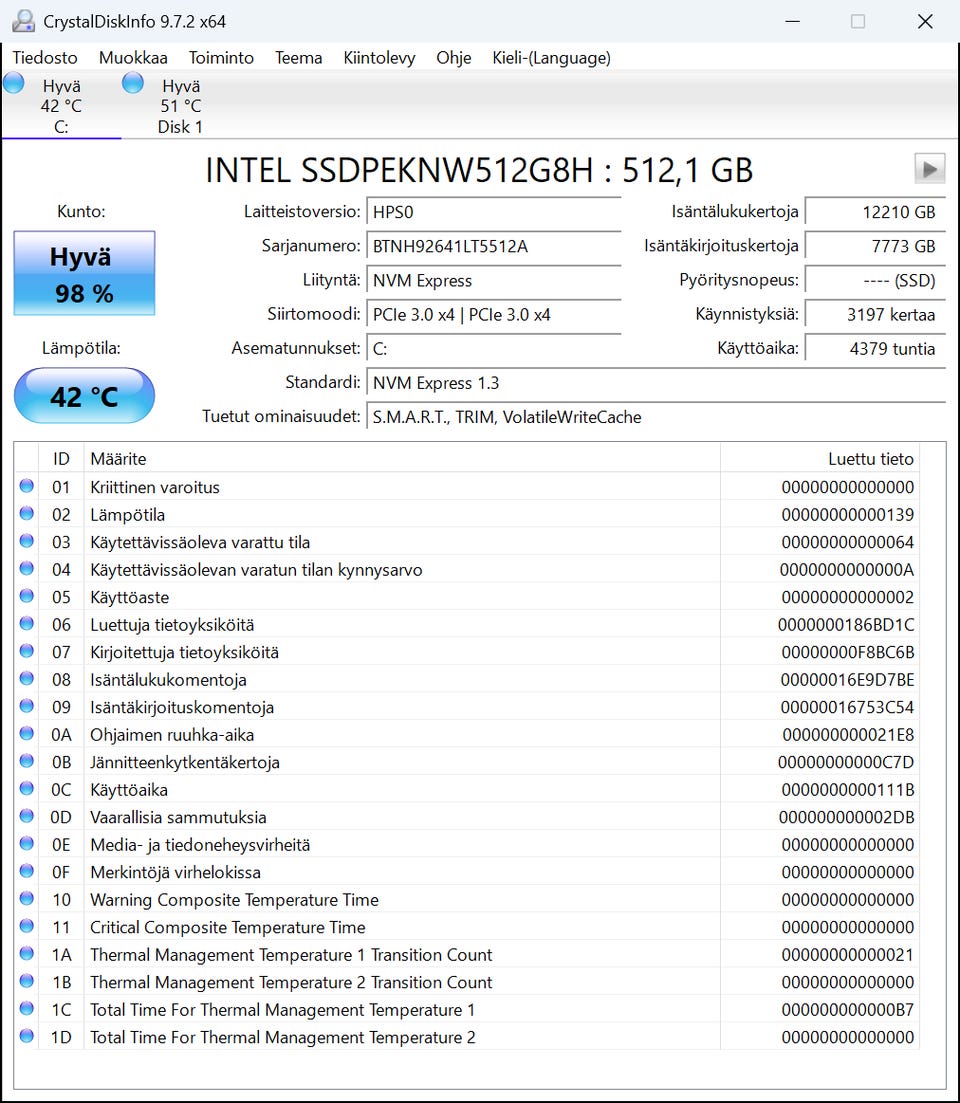Image resolution: width=960 pixels, height=1103 pixels.
Task: Click status orb beside Käyttöaste row
Action: pos(26,597)
